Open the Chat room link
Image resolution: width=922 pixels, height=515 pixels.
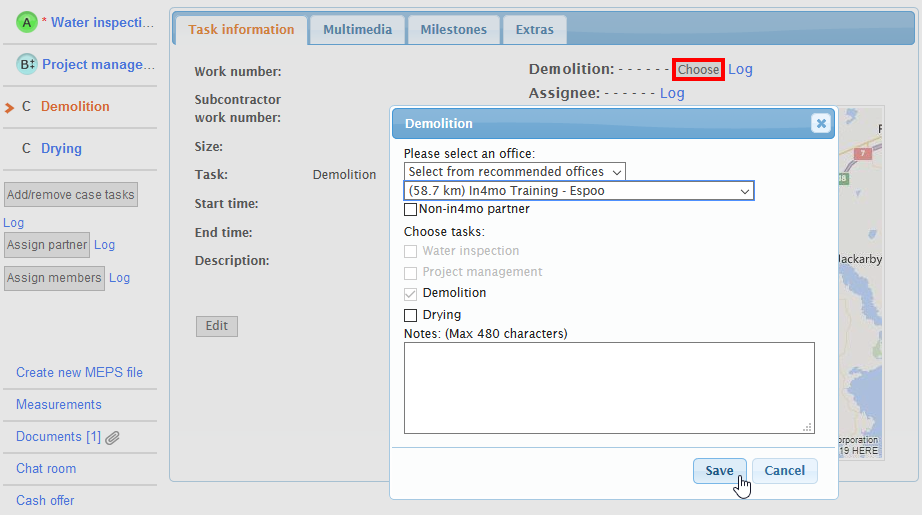[46, 469]
